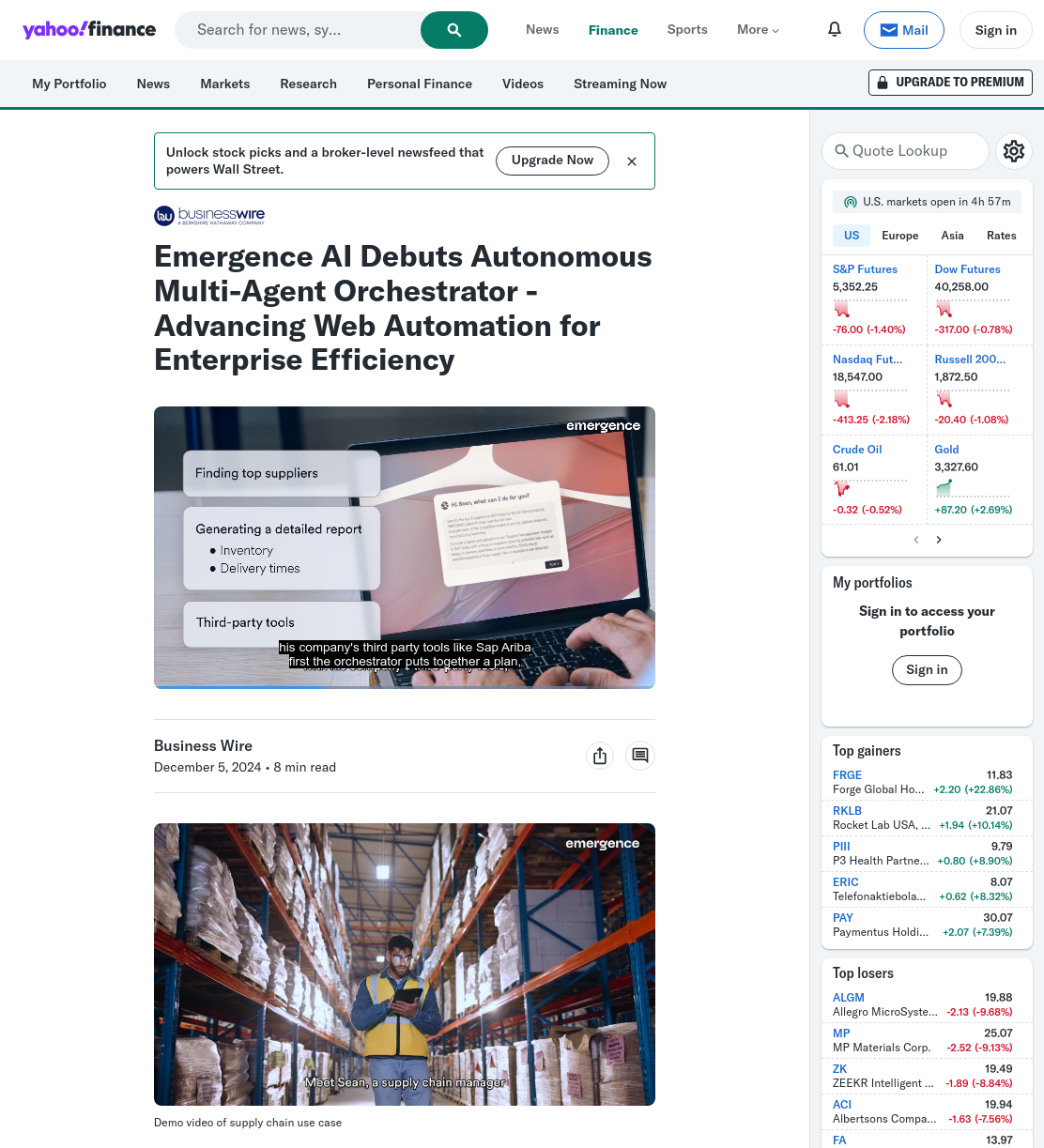Image resolution: width=1044 pixels, height=1148 pixels.
Task: Open the Sports top navigation link
Action: [687, 30]
